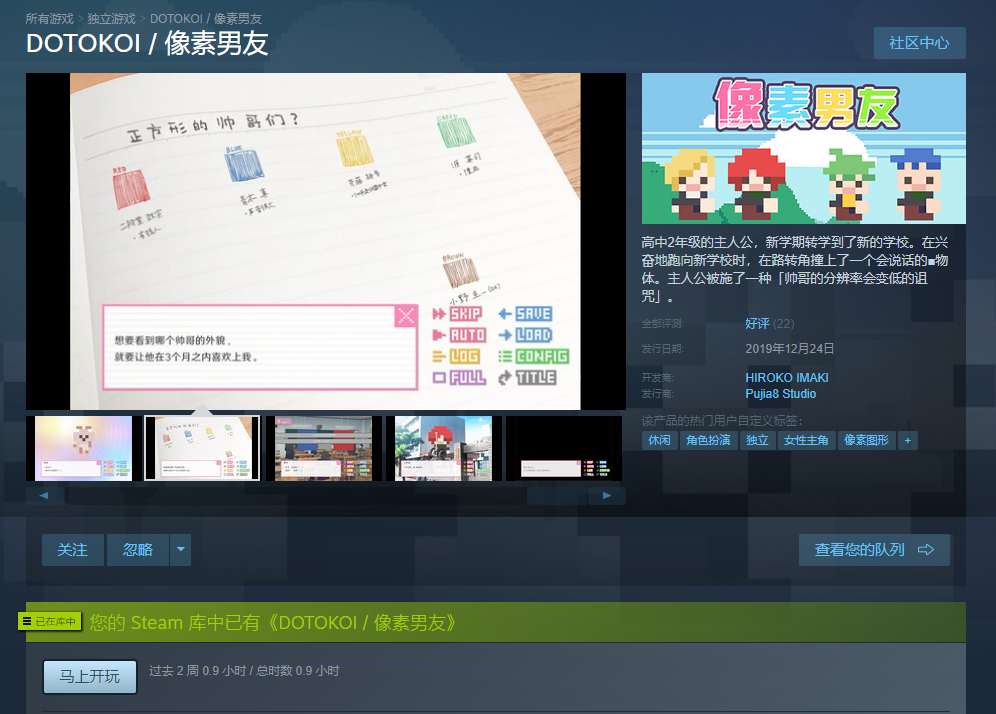Go to 独立游戏 breadcrumb category

click(112, 19)
